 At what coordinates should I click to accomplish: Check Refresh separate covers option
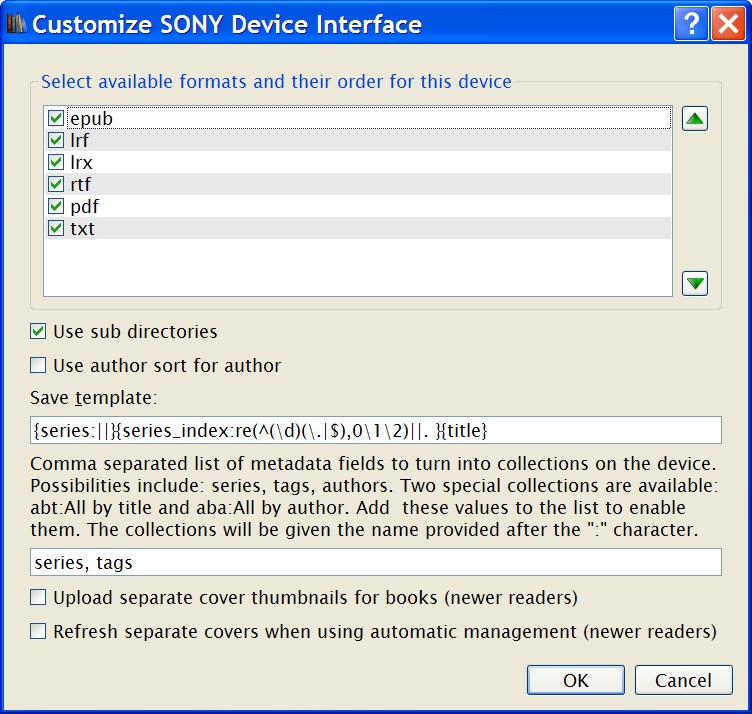coord(39,631)
